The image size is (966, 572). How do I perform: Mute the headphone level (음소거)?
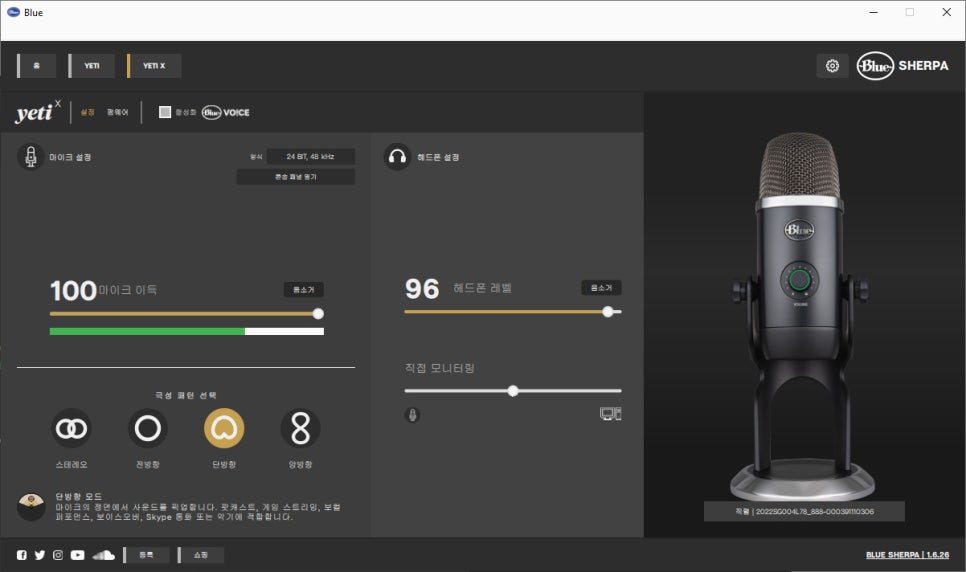(x=601, y=288)
